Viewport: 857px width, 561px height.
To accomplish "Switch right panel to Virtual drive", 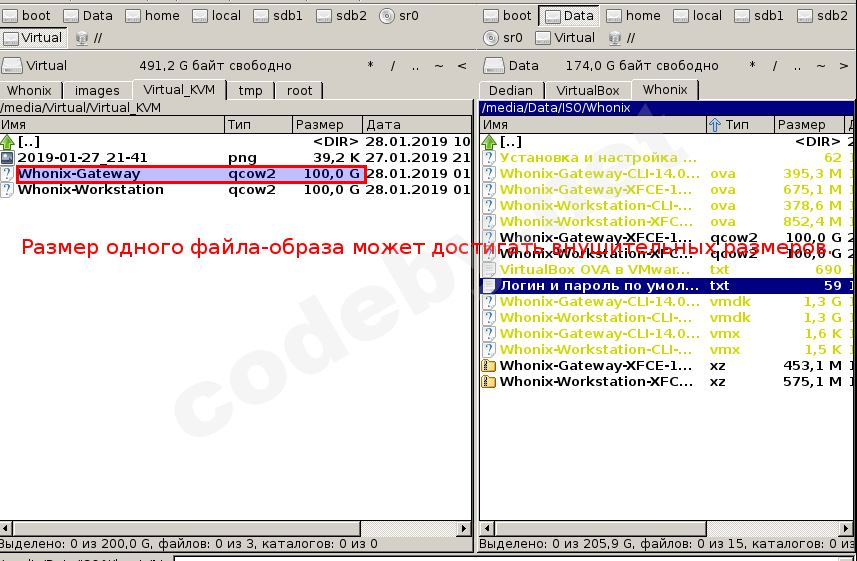I will pyautogui.click(x=565, y=38).
